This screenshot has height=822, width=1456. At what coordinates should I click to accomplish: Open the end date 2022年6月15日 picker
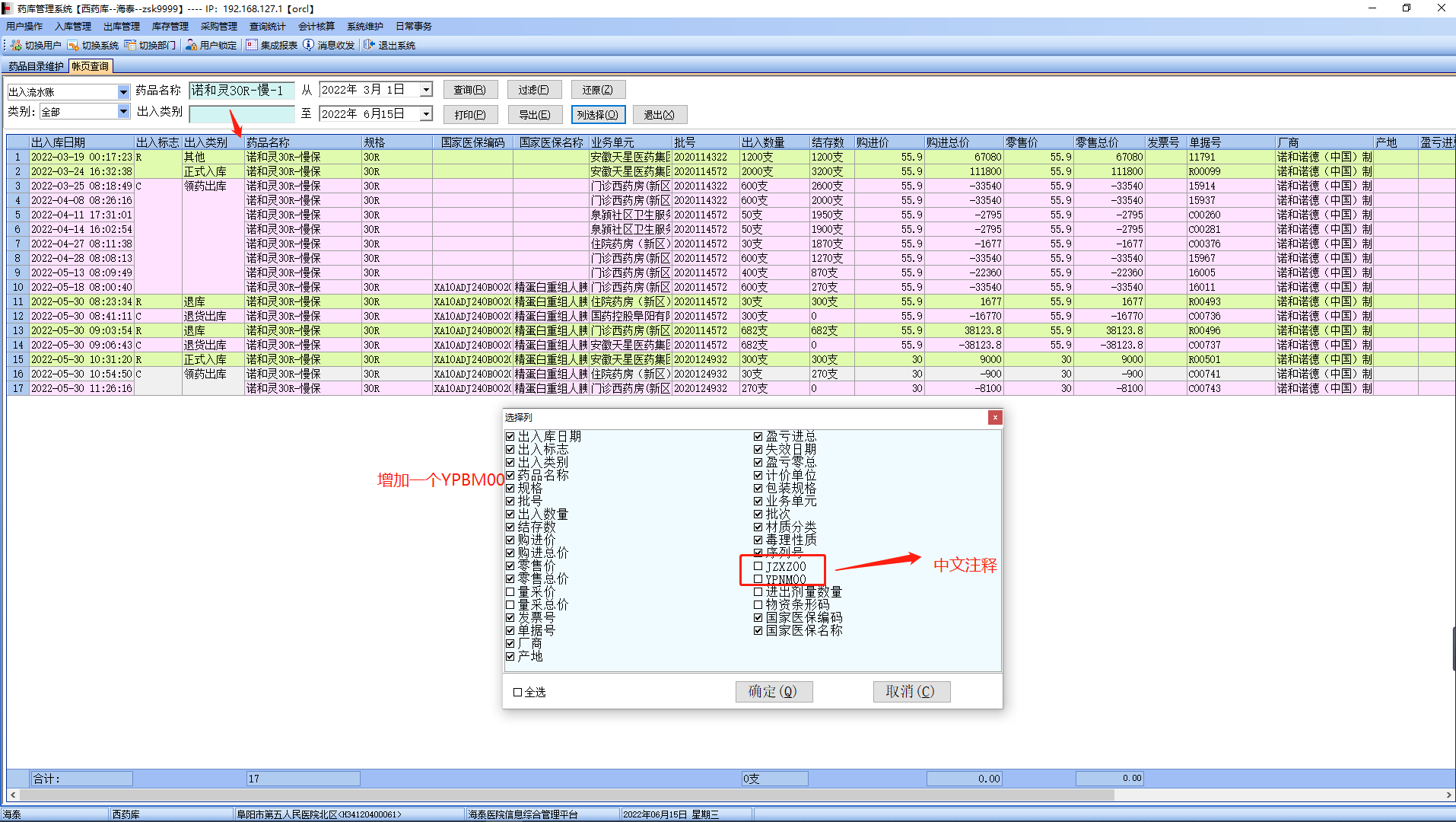click(426, 114)
